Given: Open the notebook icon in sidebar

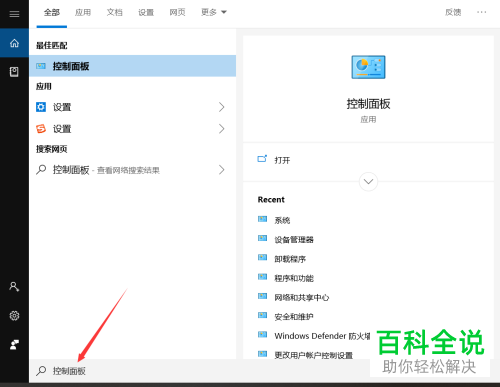Looking at the screenshot, I should click(14, 72).
